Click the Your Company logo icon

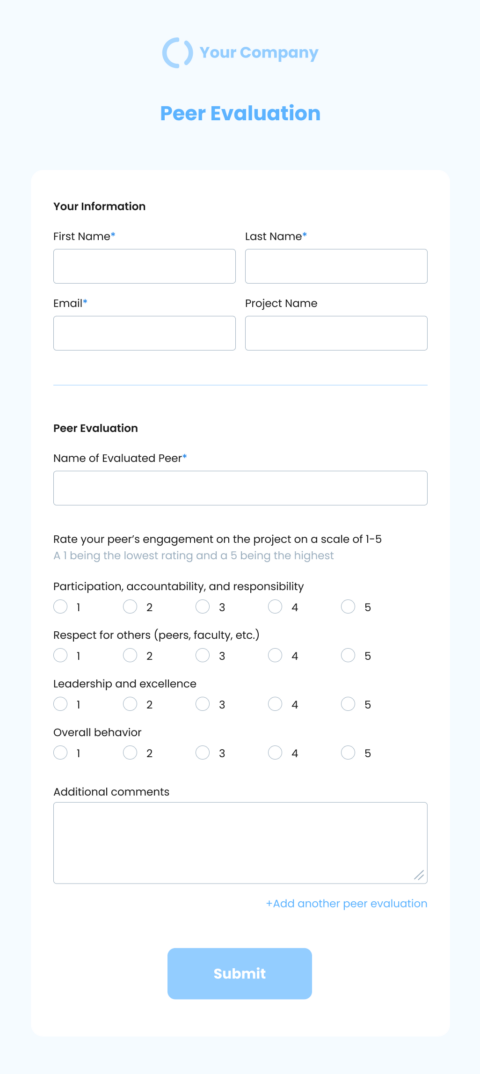point(177,53)
